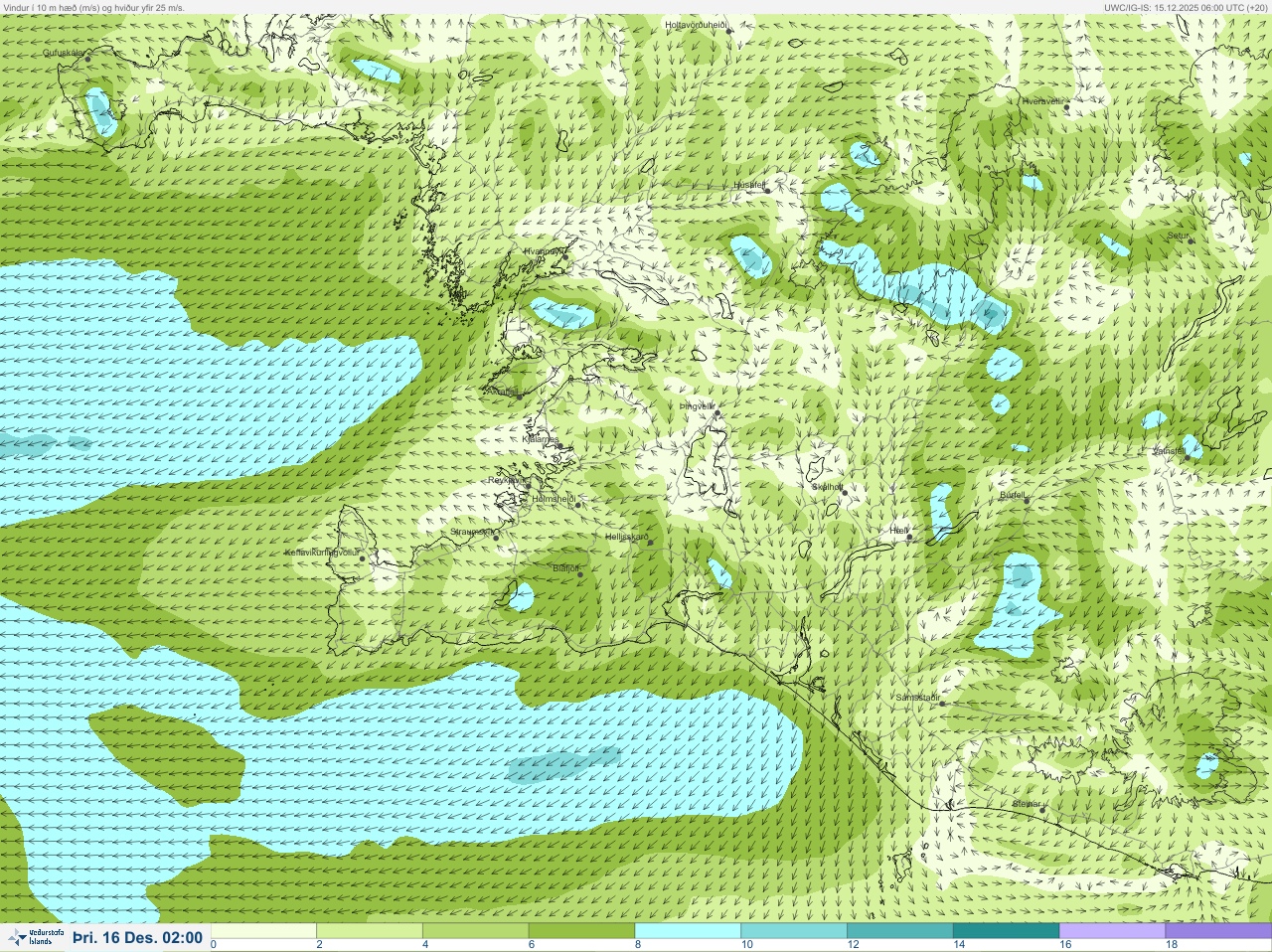
Task: Select the 16–18 m/s lavender legend color
Action: [x=1112, y=930]
